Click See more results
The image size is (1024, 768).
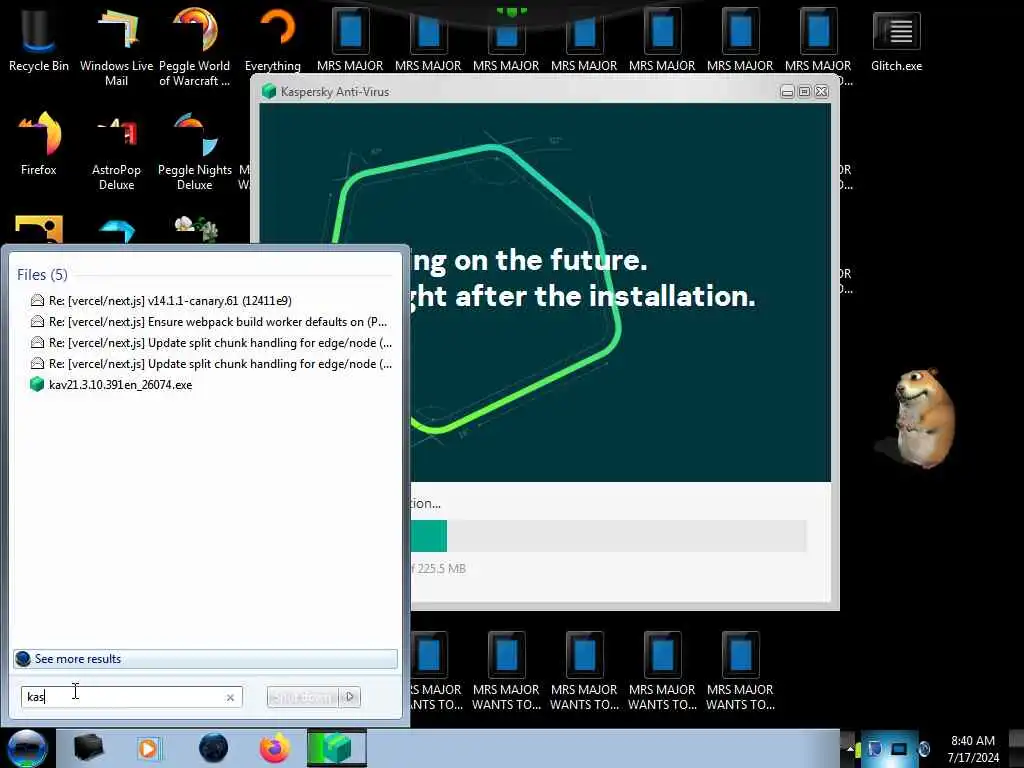click(x=205, y=658)
